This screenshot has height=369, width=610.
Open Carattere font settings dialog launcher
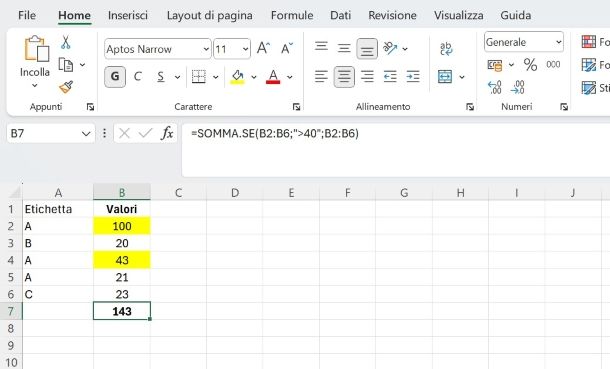[x=296, y=107]
